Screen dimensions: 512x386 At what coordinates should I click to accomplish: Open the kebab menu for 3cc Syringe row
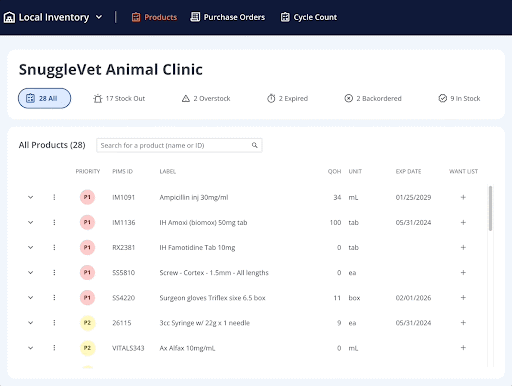[54, 323]
